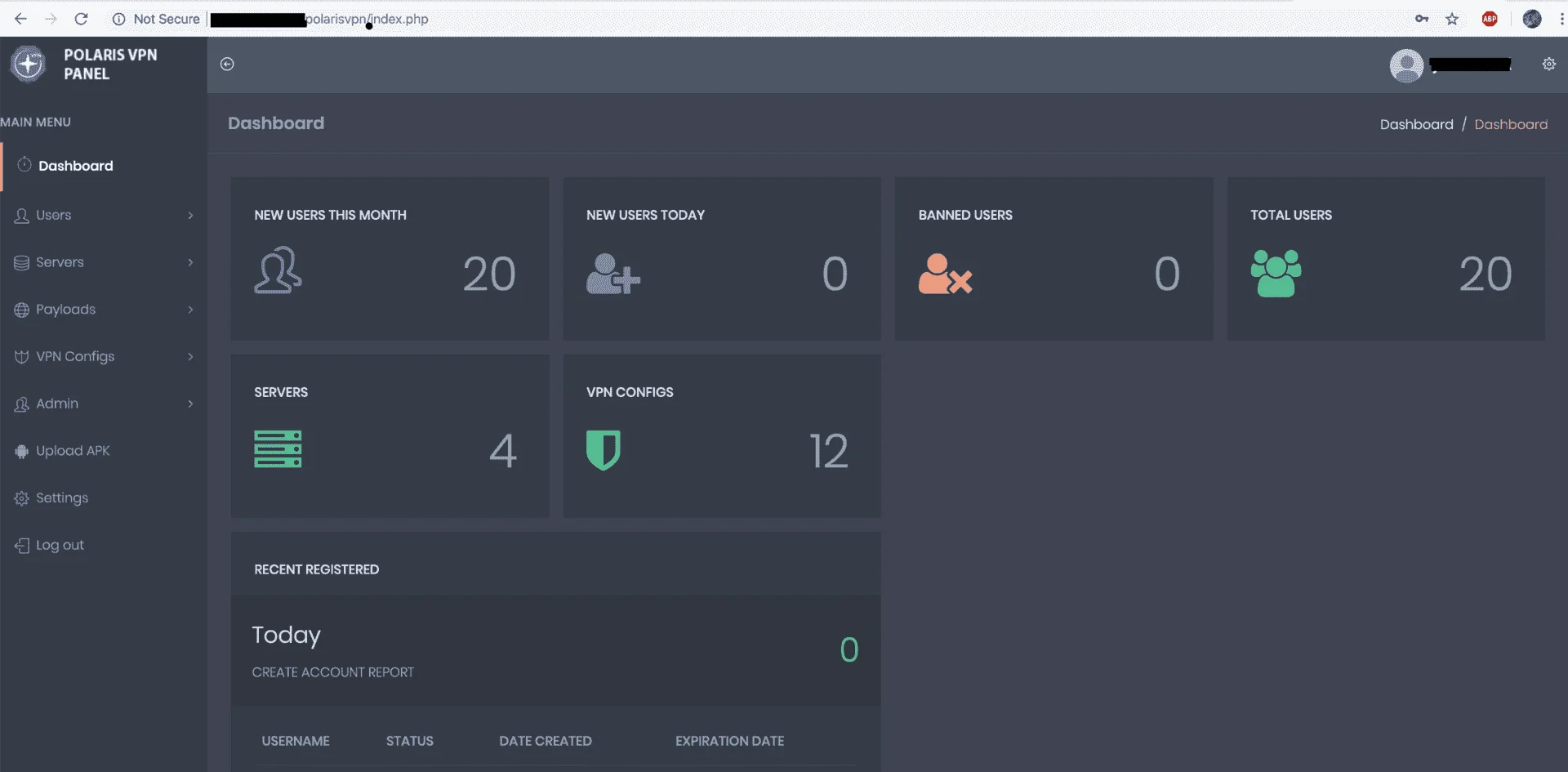Click the green group icon on Total Users
This screenshot has height=772, width=1568.
click(x=1276, y=274)
